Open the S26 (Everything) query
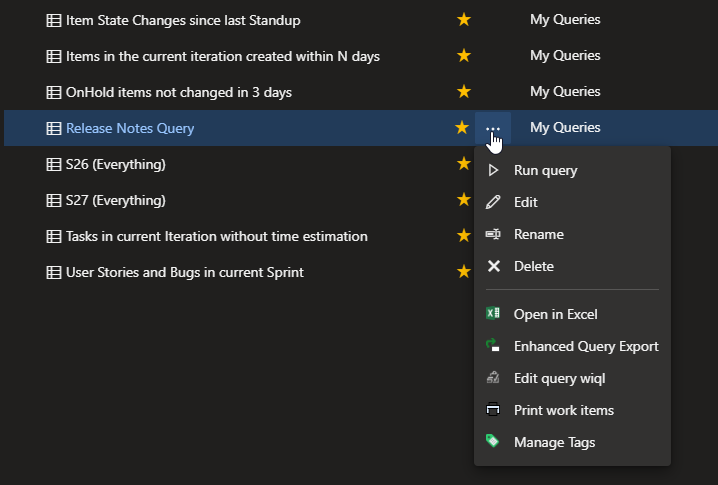 (115, 164)
